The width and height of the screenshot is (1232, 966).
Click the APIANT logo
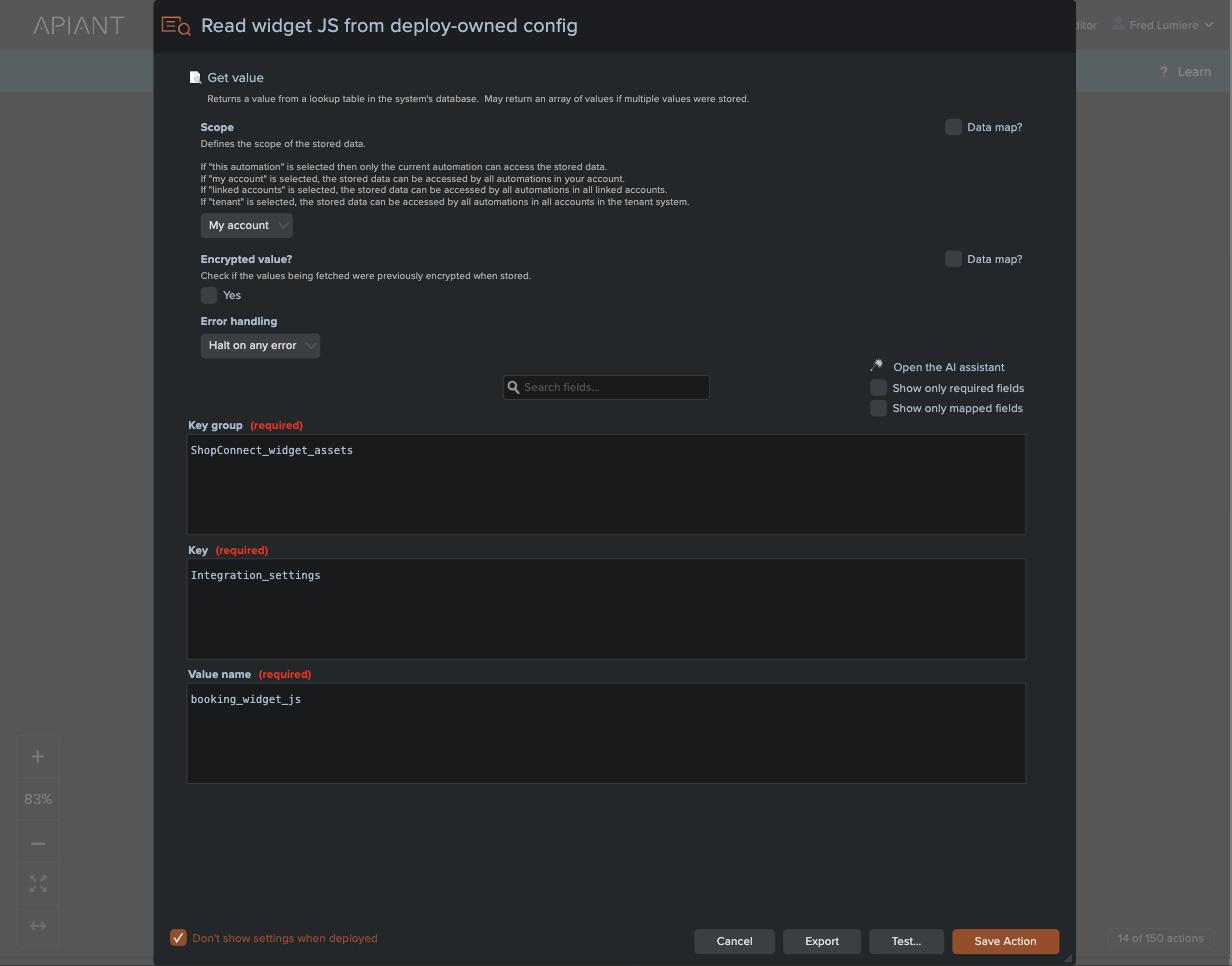click(x=79, y=25)
